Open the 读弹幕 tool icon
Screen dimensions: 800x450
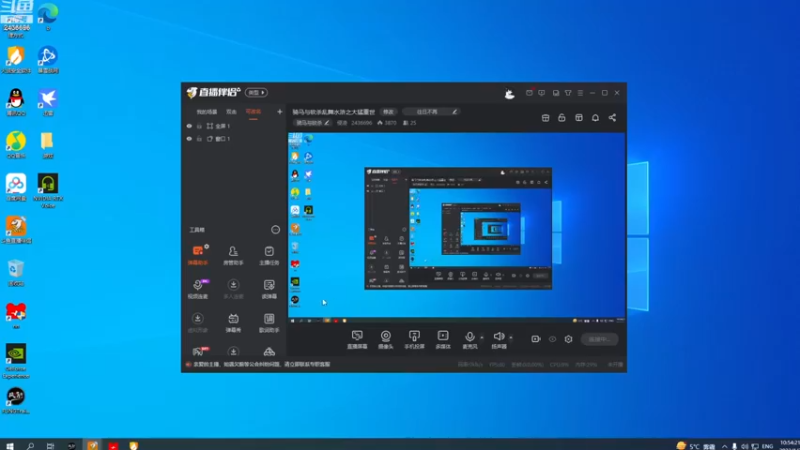269,288
